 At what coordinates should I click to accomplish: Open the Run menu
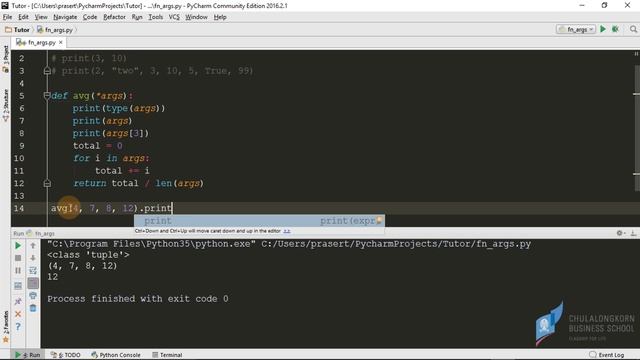pos(137,17)
